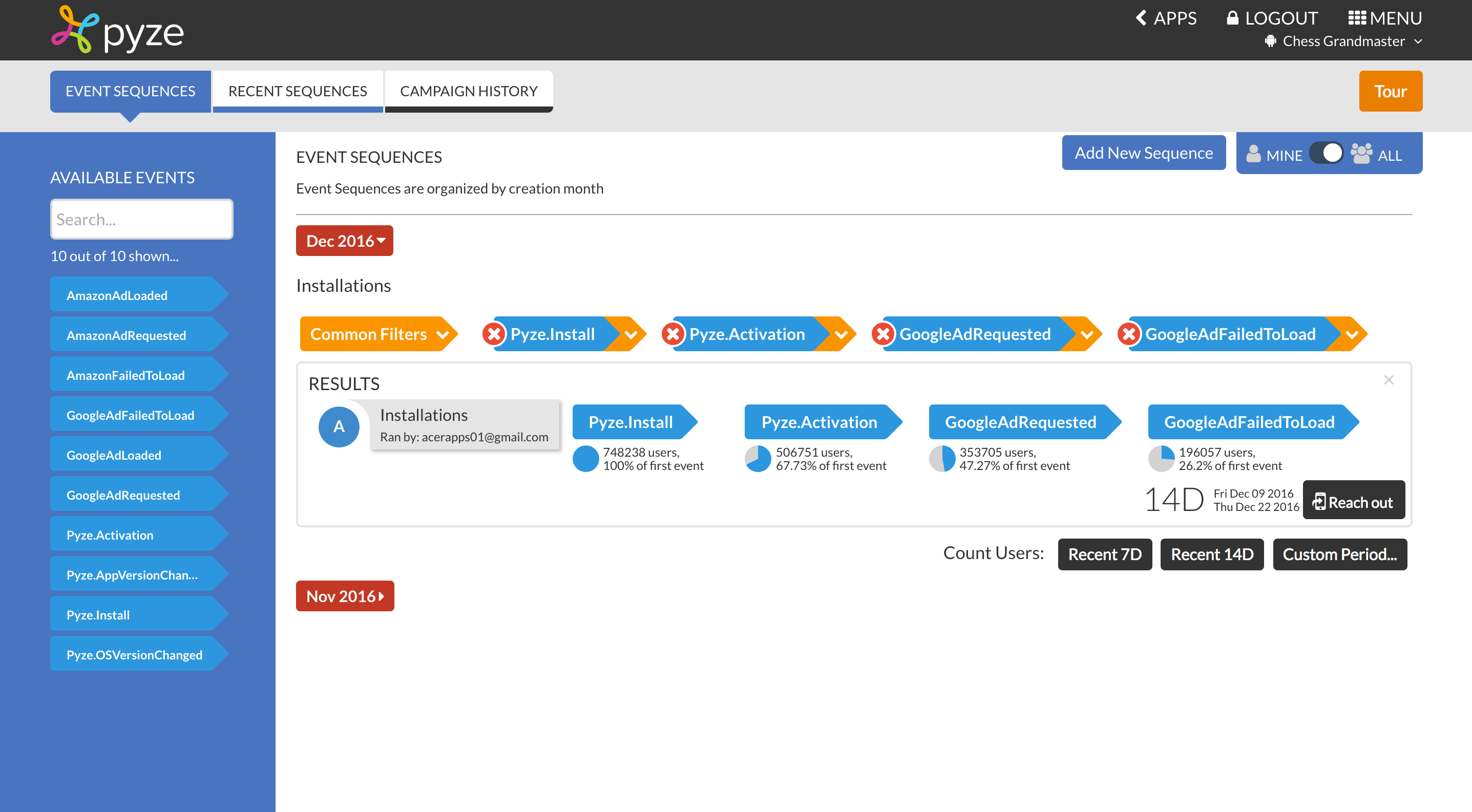
Task: Toggle the MINE/ALL sequences switch
Action: click(1326, 154)
